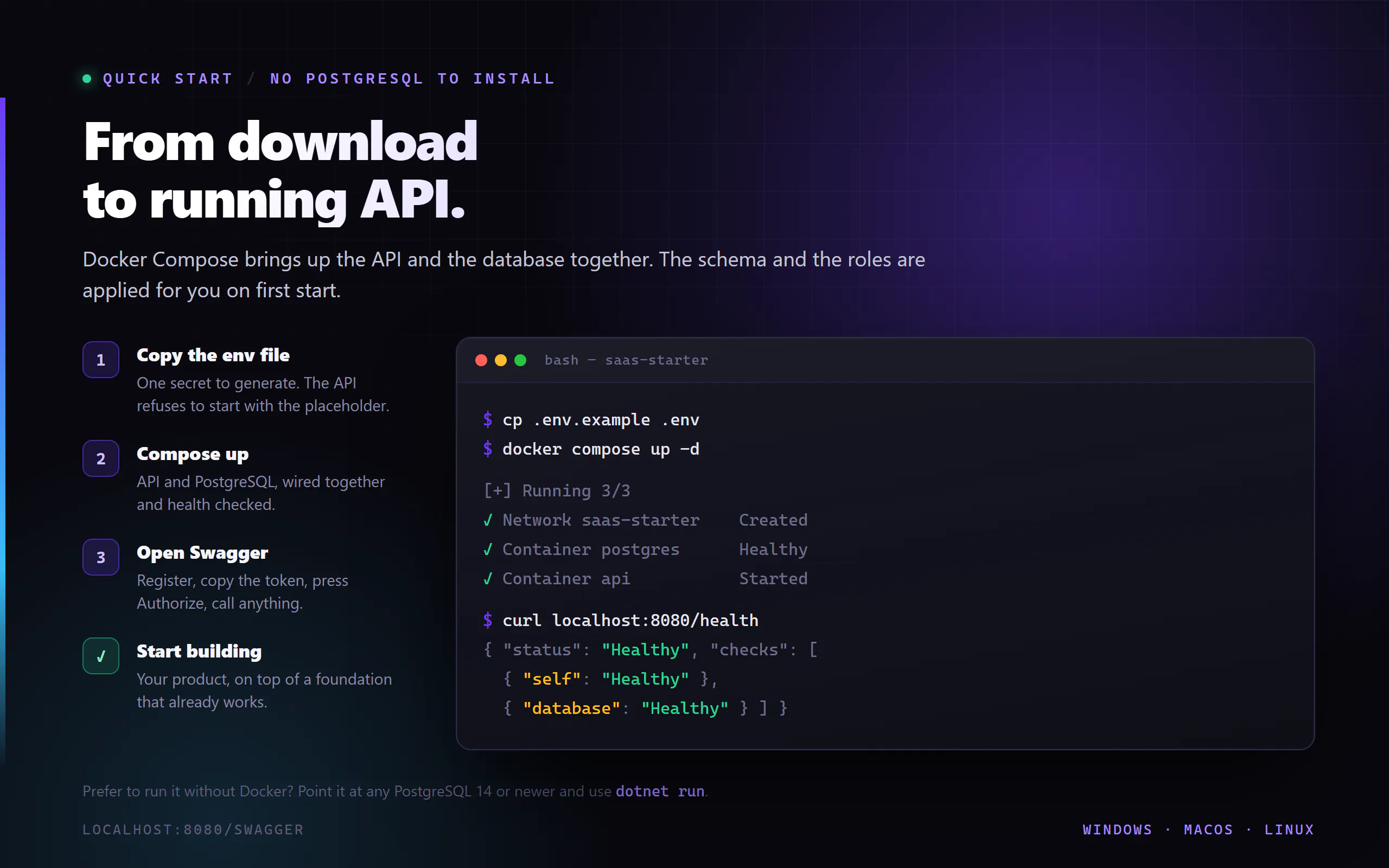Click the checkmark next to Container api
The width and height of the screenshot is (1389, 868).
click(x=488, y=579)
